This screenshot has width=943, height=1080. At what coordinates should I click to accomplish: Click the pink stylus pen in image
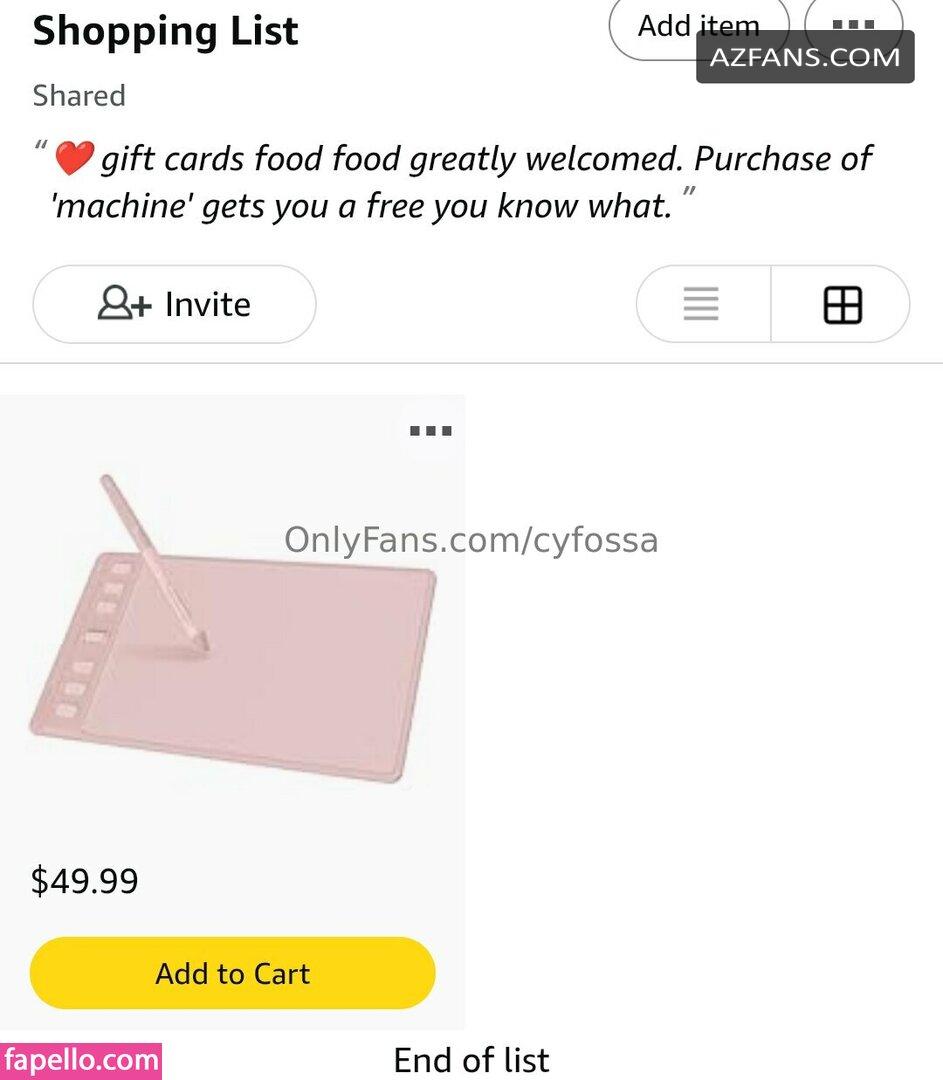[x=154, y=563]
